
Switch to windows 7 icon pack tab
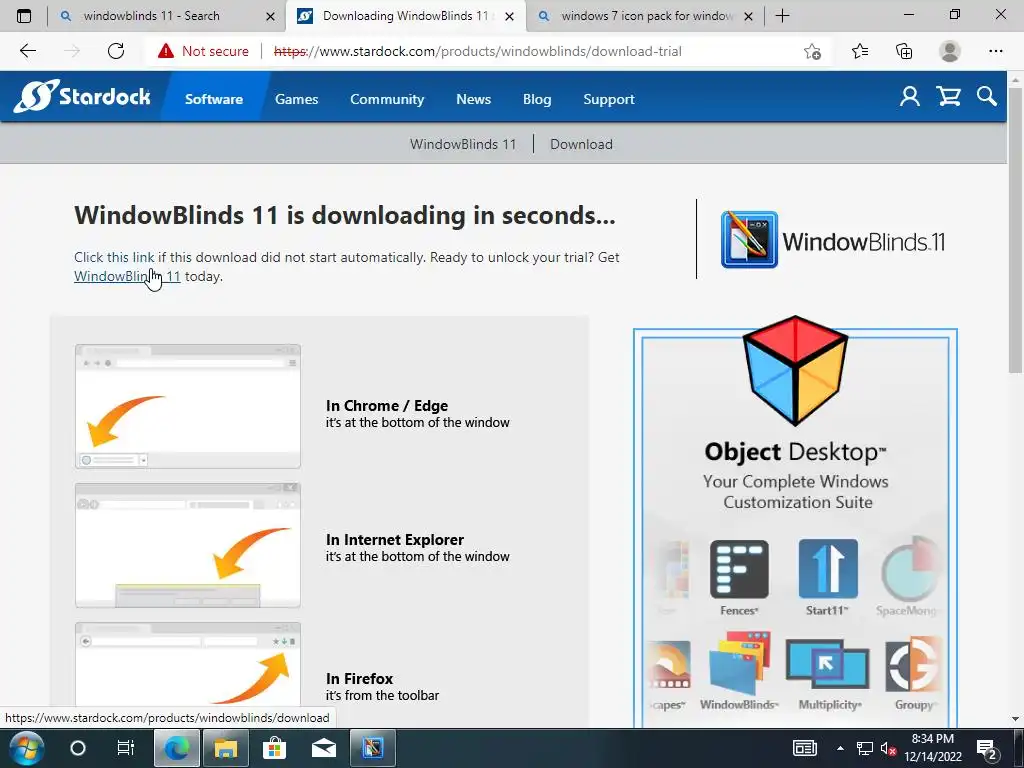pyautogui.click(x=646, y=16)
